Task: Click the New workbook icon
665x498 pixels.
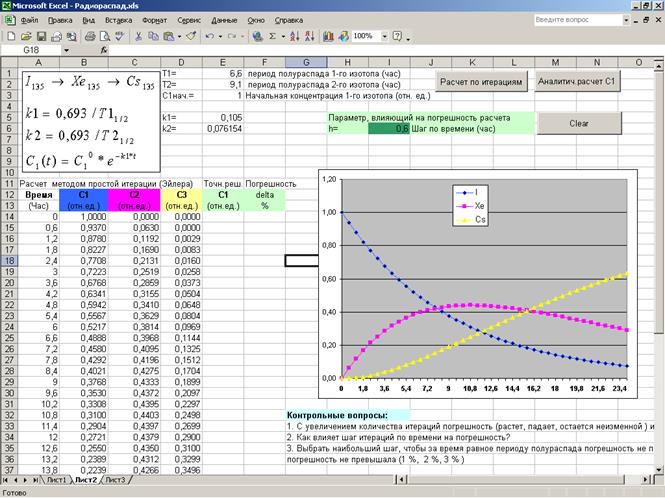Action: 10,36
